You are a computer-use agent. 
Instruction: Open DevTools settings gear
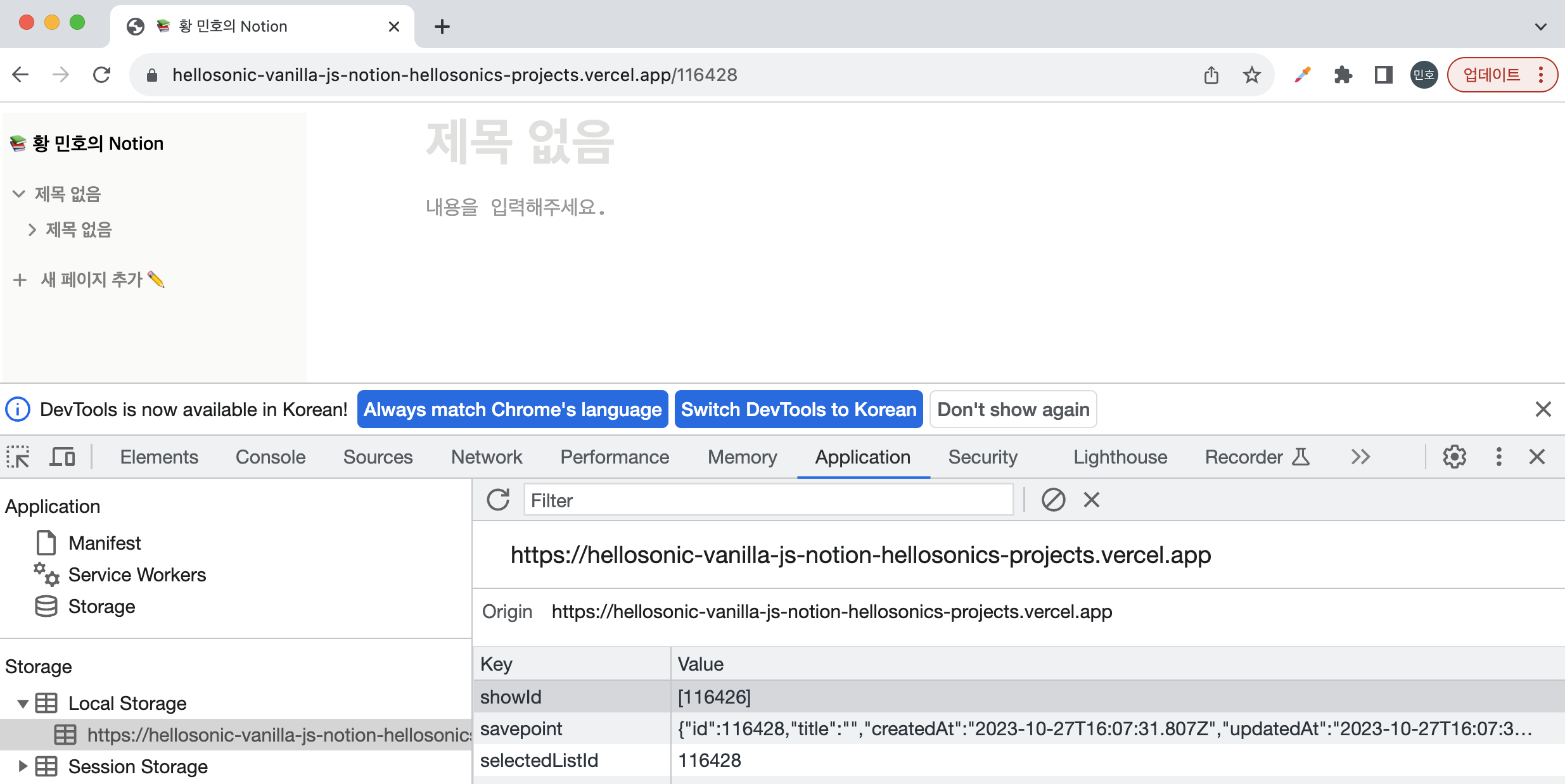1454,457
